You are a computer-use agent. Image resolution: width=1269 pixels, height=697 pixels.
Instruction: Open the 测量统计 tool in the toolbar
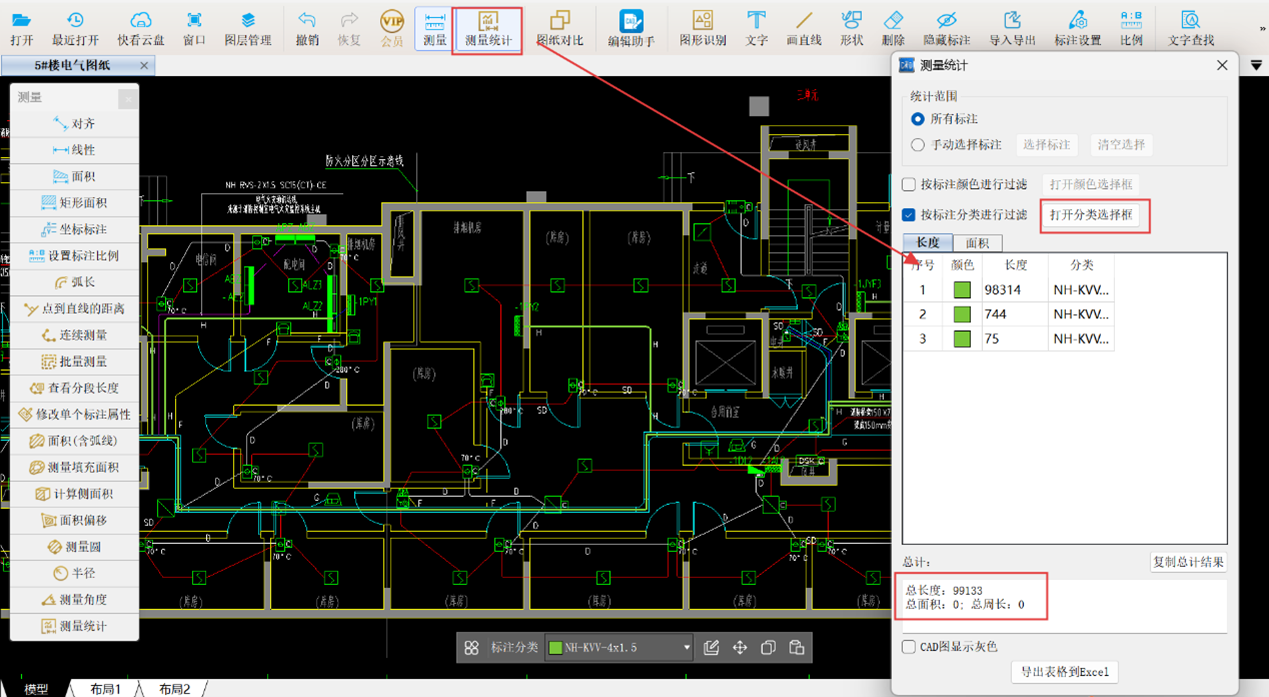pos(487,27)
